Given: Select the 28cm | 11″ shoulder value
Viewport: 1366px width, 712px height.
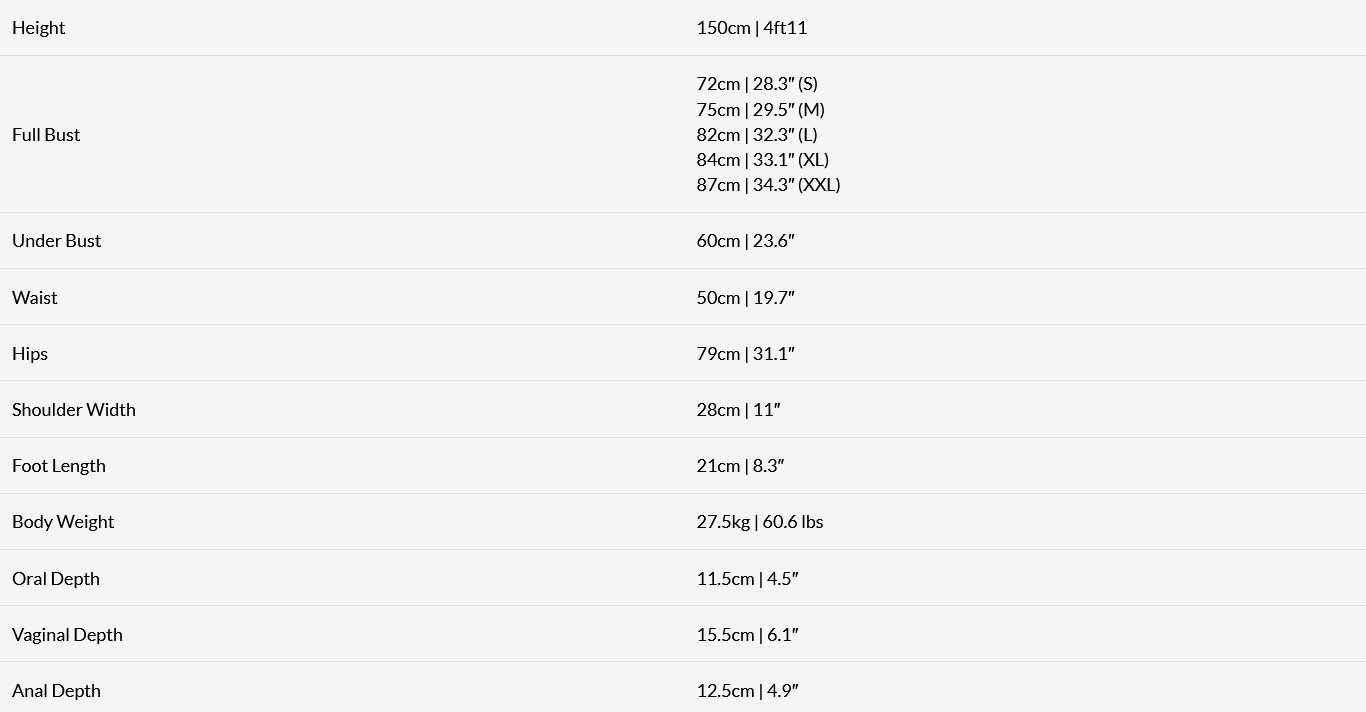Looking at the screenshot, I should coord(738,410).
